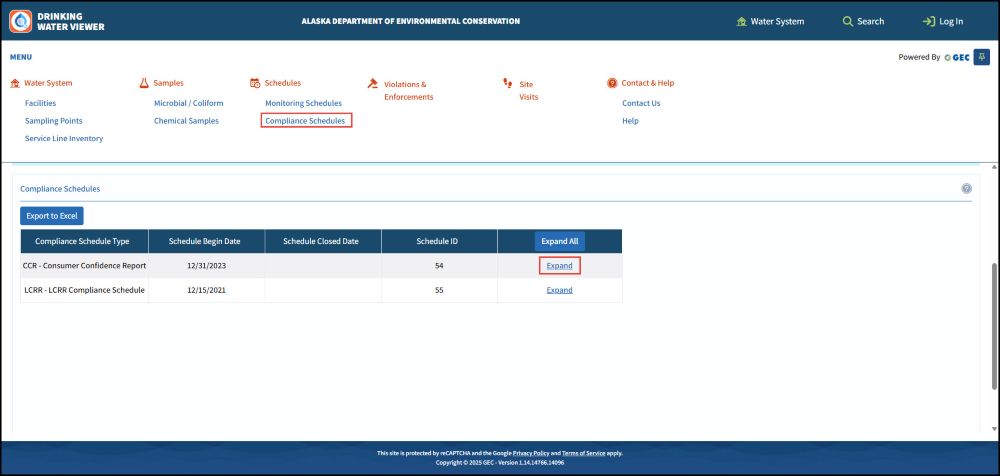Open the Terms of Service footer link

(x=584, y=453)
